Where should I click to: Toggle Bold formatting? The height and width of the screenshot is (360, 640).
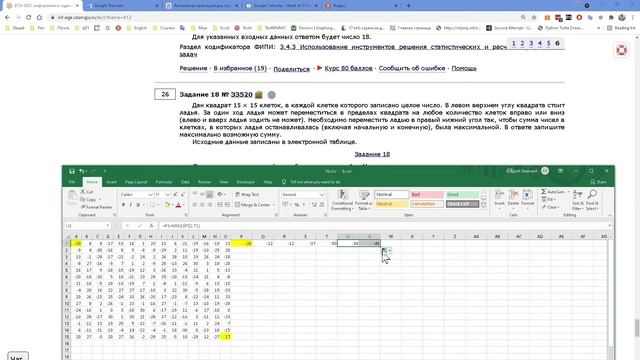point(123,205)
